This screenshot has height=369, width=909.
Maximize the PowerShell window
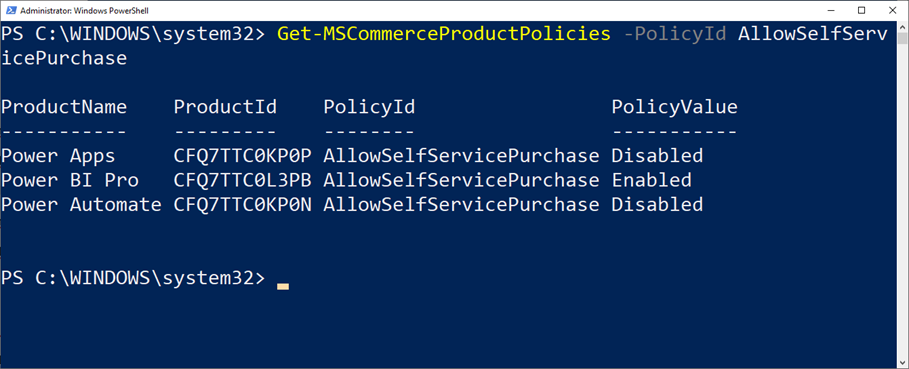(861, 10)
